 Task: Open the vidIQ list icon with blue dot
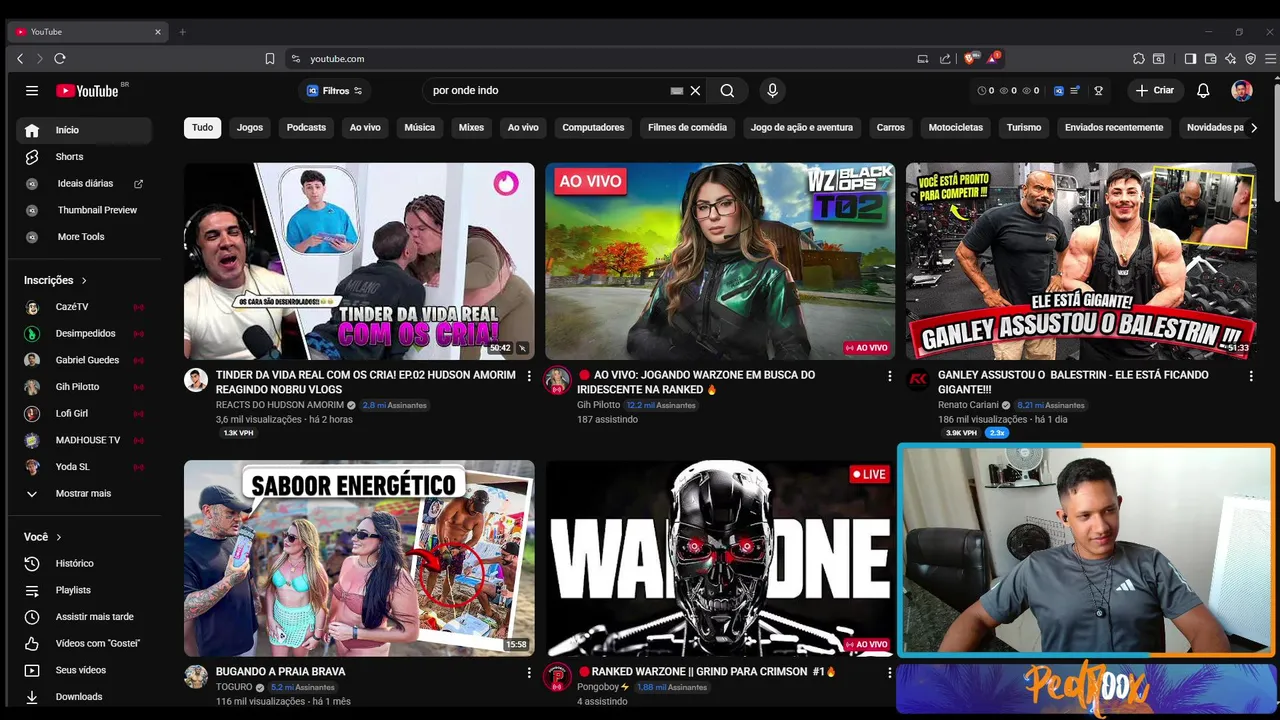[x=1075, y=91]
